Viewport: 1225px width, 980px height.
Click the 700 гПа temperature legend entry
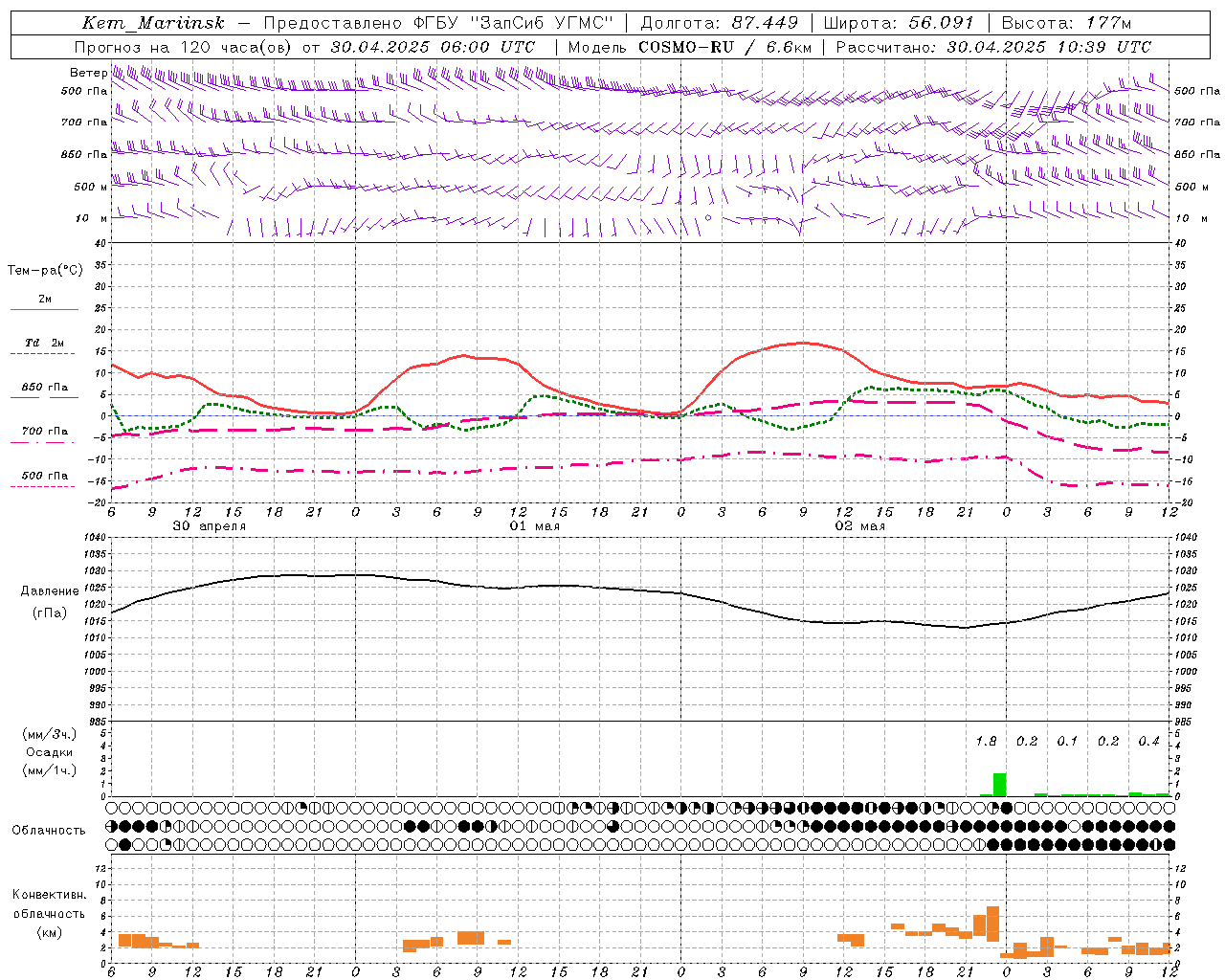point(44,432)
